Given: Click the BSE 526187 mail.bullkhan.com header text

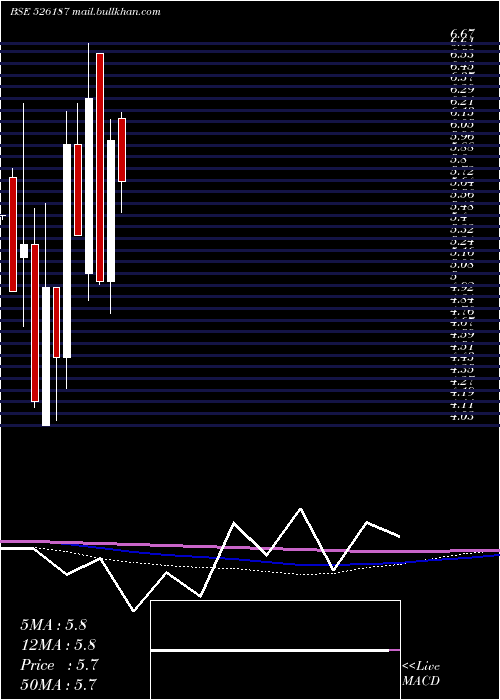Looking at the screenshot, I should pos(85,12).
